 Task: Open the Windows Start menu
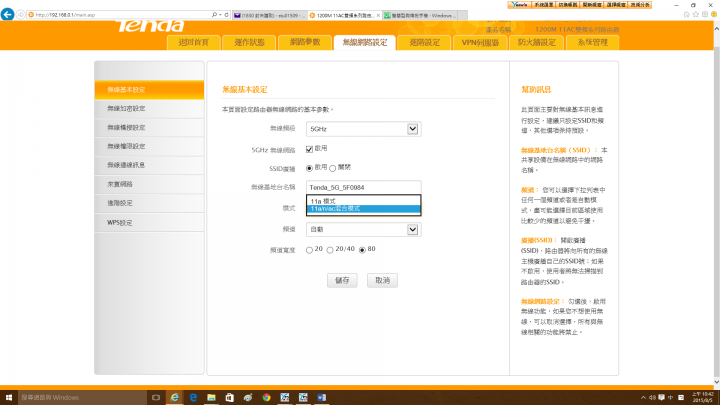[x=9, y=397]
